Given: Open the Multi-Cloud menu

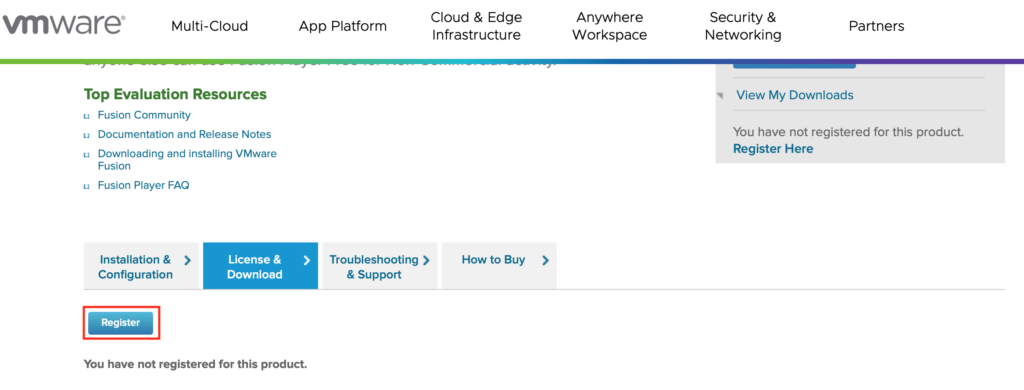Looking at the screenshot, I should point(210,26).
